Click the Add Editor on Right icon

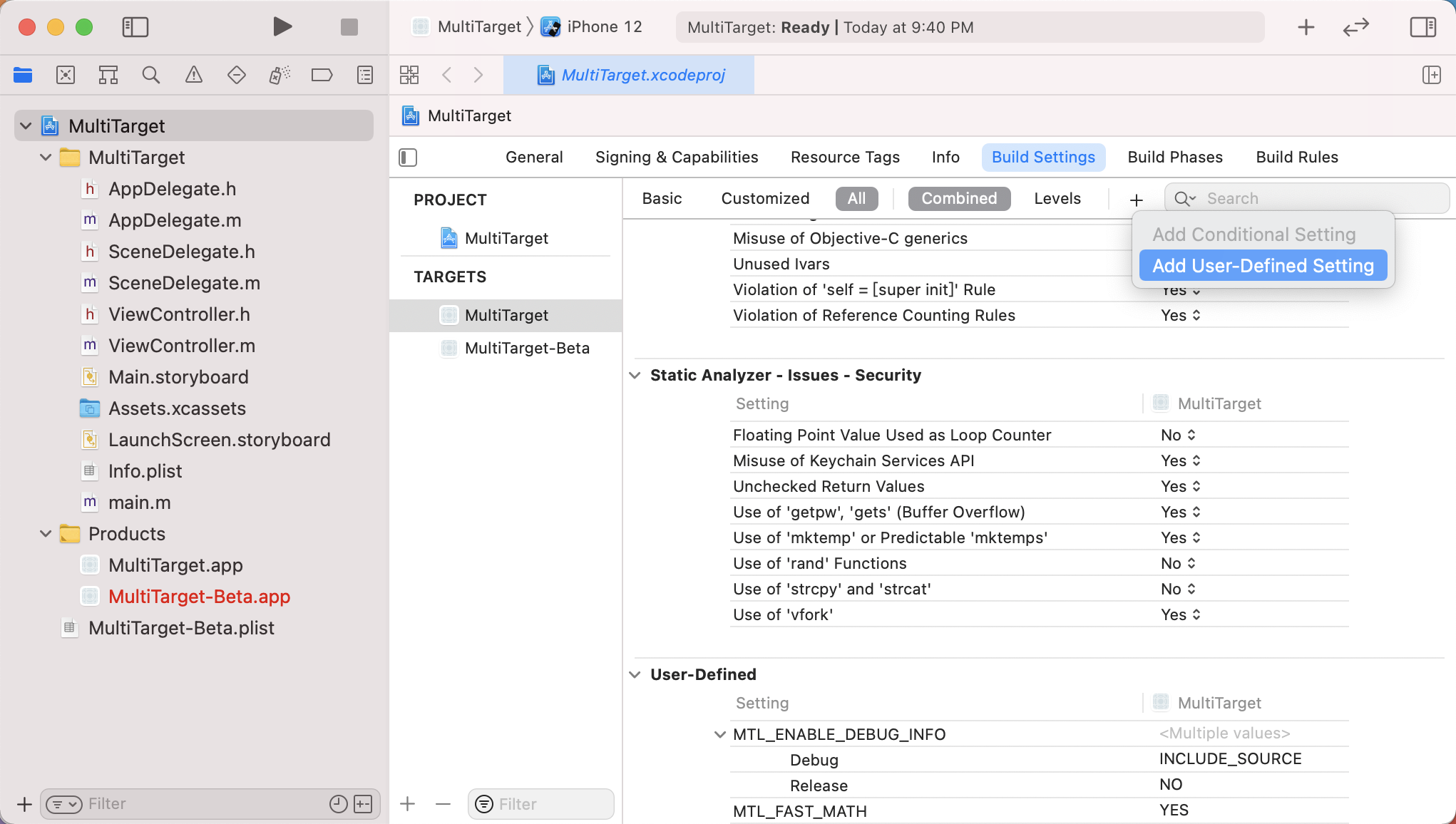(x=1430, y=75)
